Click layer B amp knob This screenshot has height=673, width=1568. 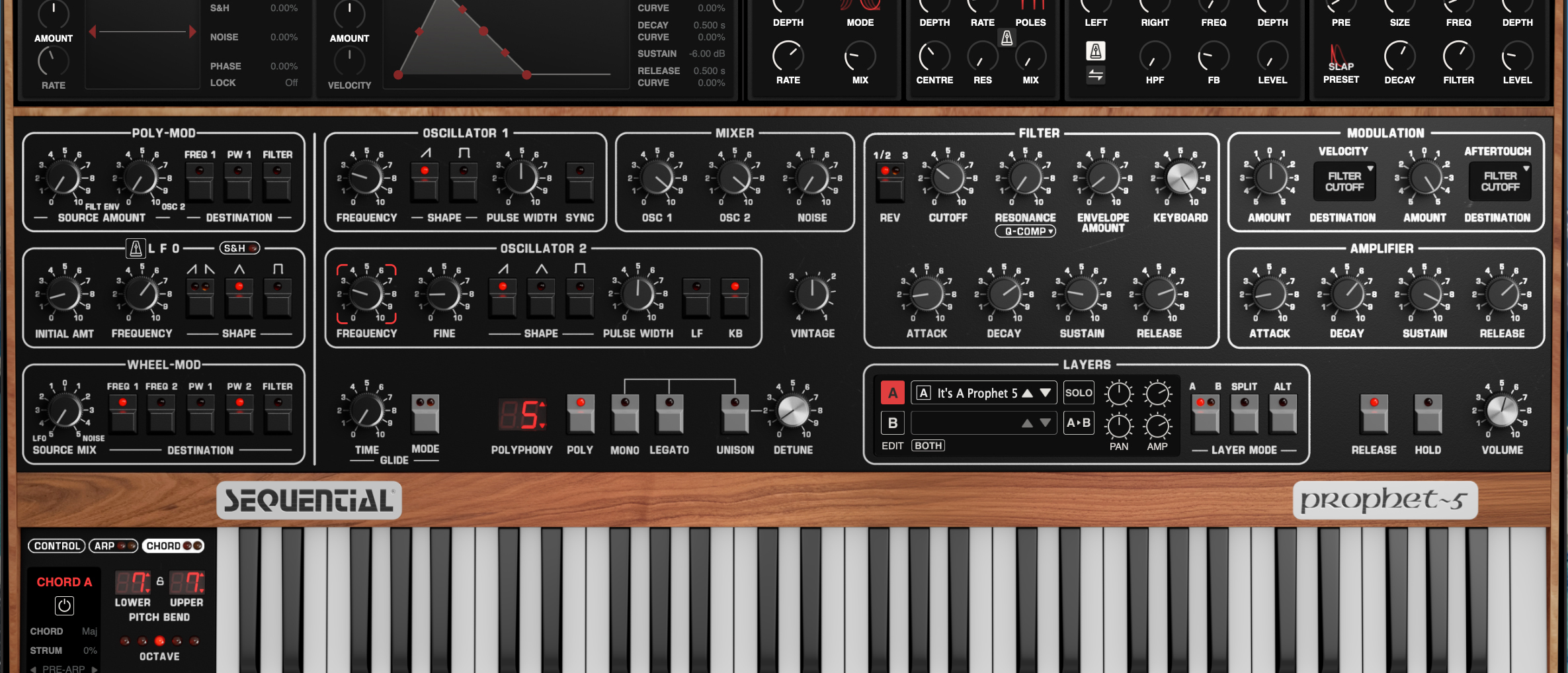[x=1157, y=426]
